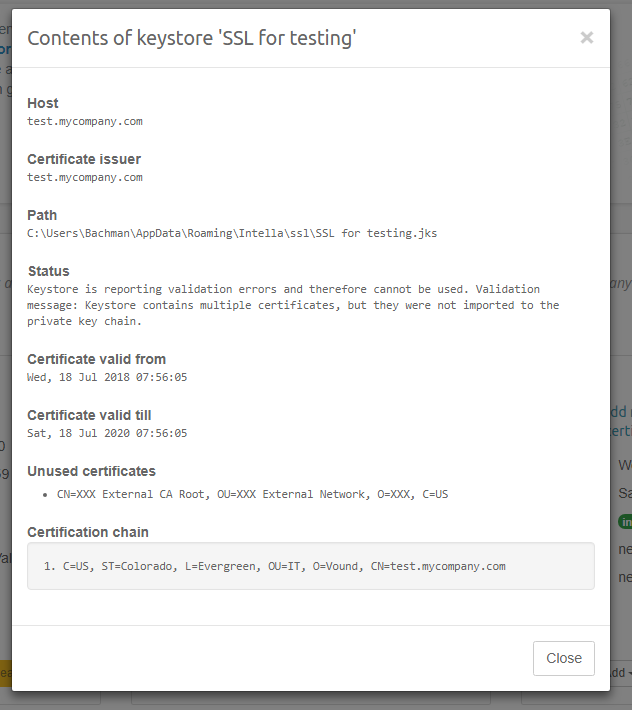Click the 'Path' heading label
Screen dimensions: 632x710
click(42, 215)
